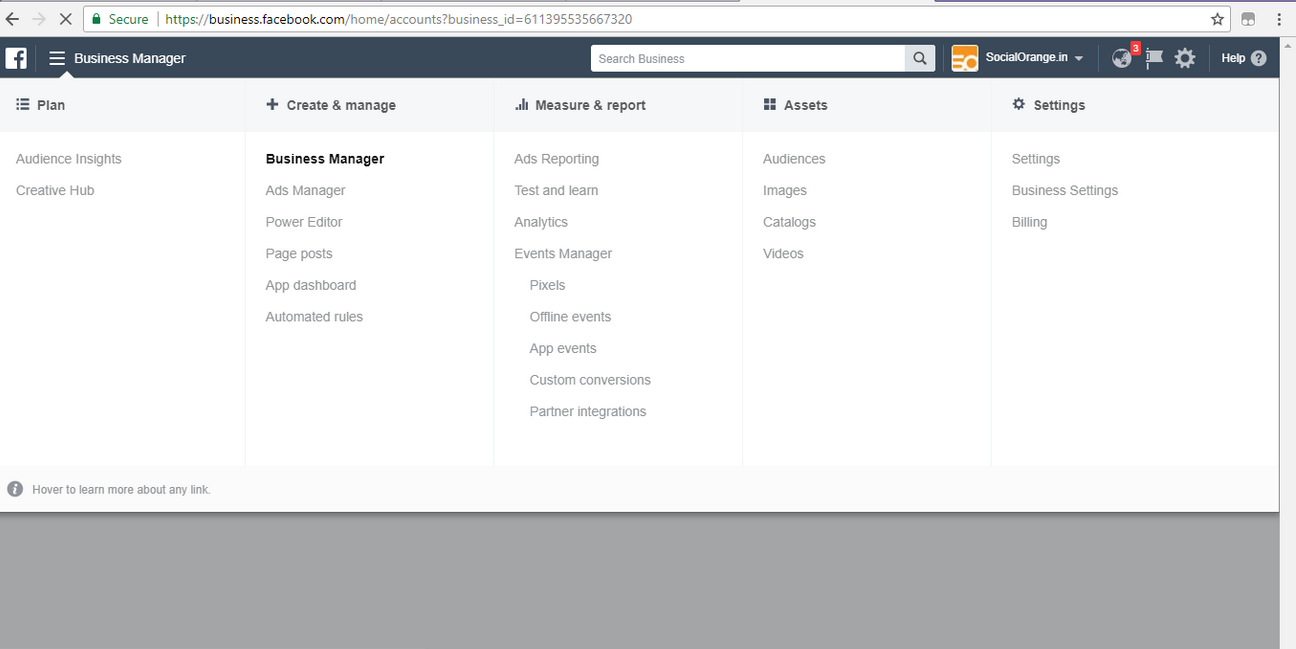Go to Business Settings
Screen dimensions: 1296x649
(1064, 190)
